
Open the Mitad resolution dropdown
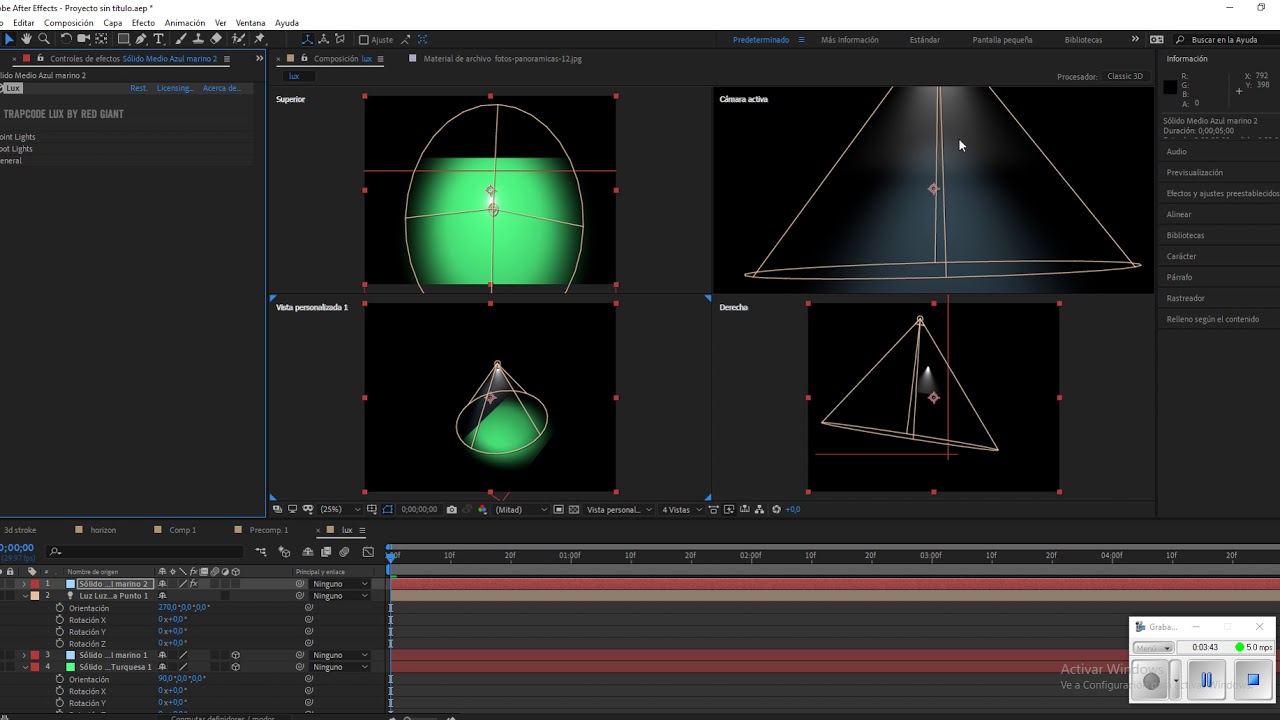click(x=522, y=509)
